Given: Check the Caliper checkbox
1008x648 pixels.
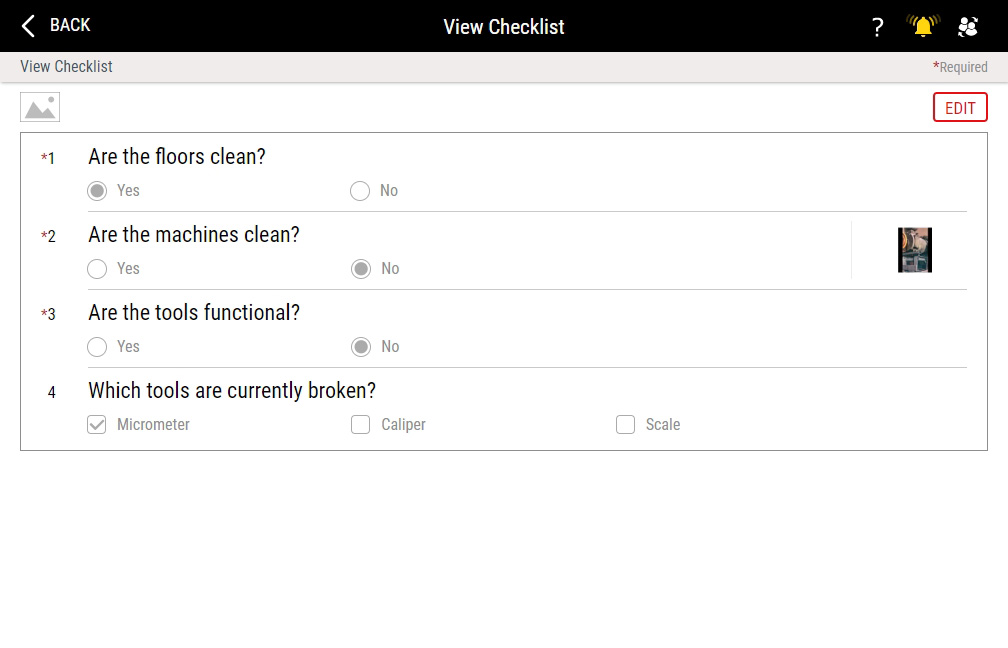Looking at the screenshot, I should (x=360, y=424).
